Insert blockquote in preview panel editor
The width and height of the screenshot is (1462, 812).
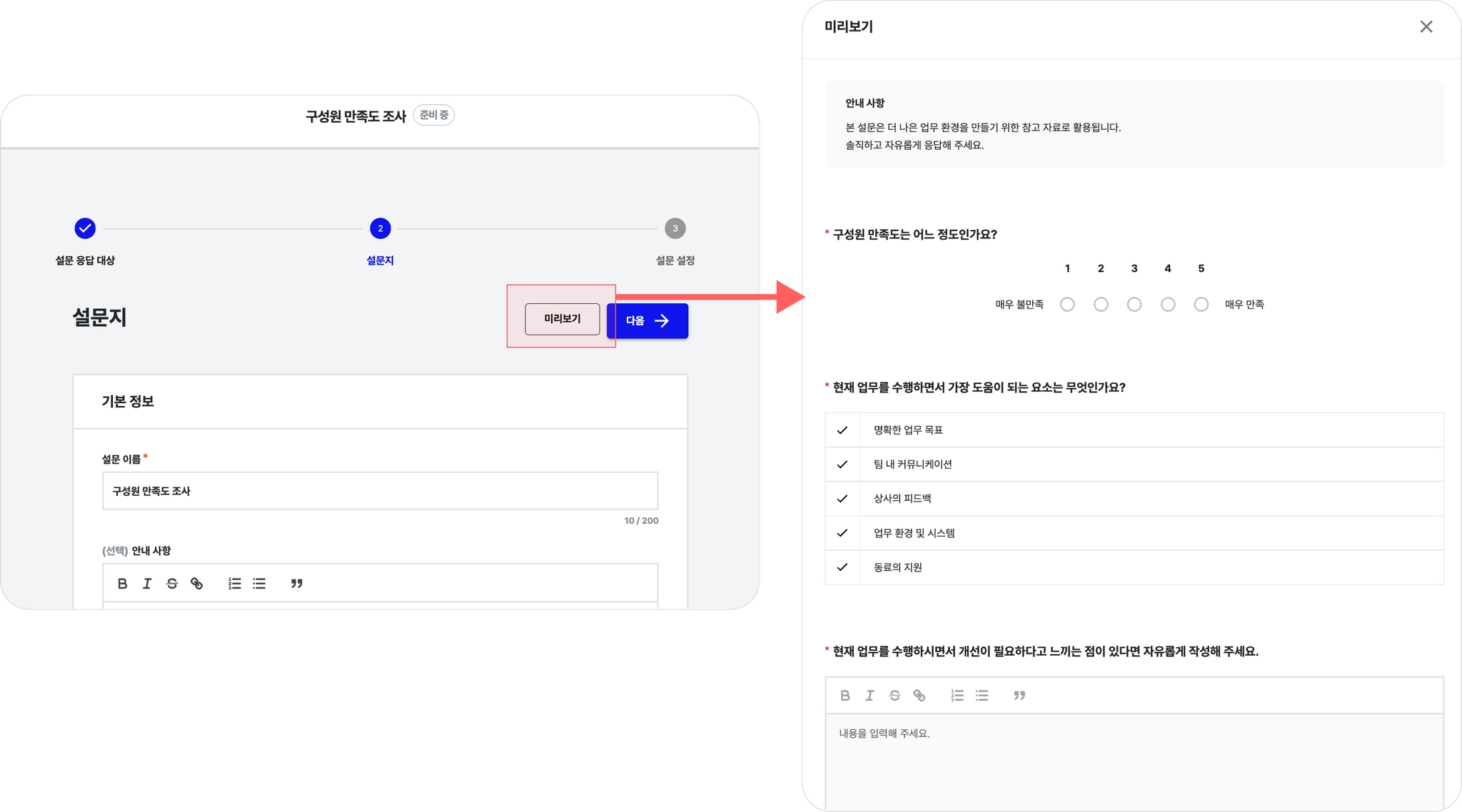(x=1019, y=695)
